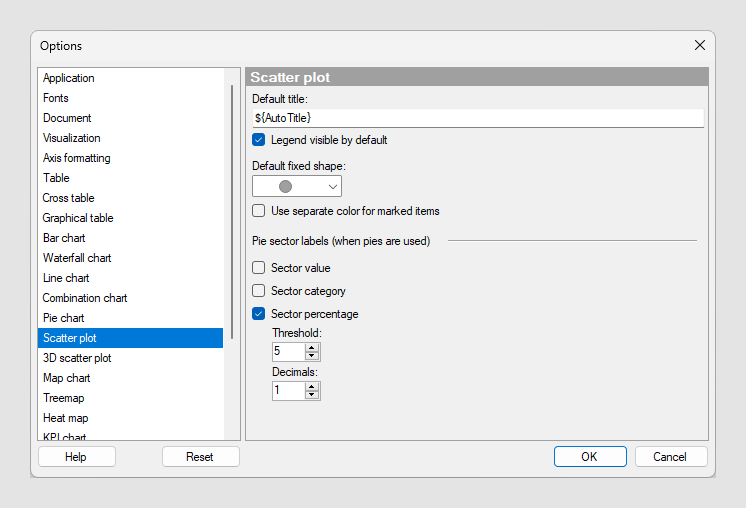Increase the Decimals value with up arrow
Image resolution: width=746 pixels, height=508 pixels.
point(312,387)
